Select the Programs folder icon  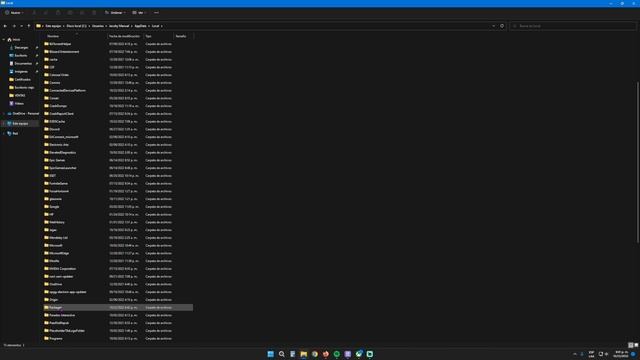[x=47, y=339]
